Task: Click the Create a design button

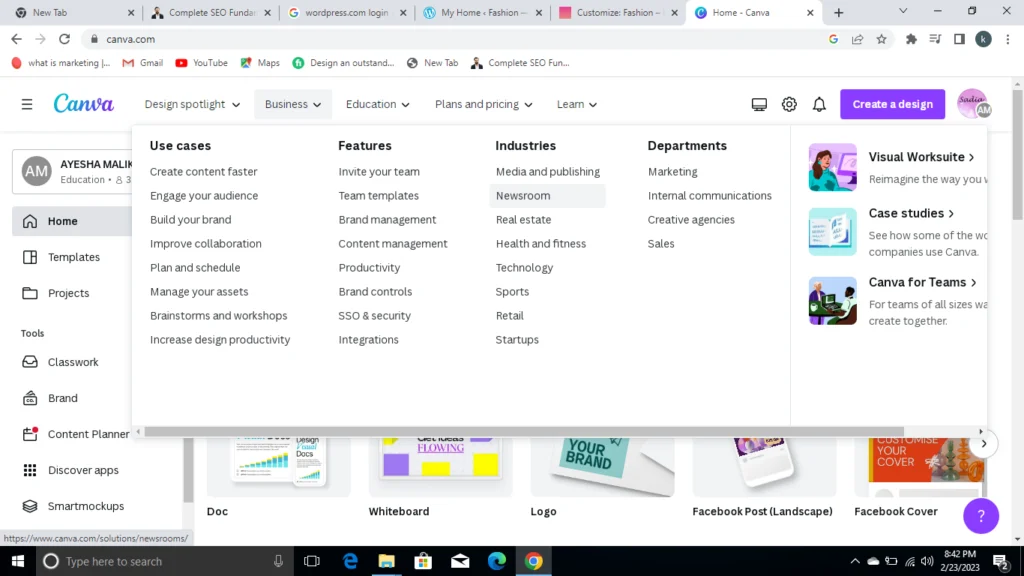Action: (x=892, y=104)
